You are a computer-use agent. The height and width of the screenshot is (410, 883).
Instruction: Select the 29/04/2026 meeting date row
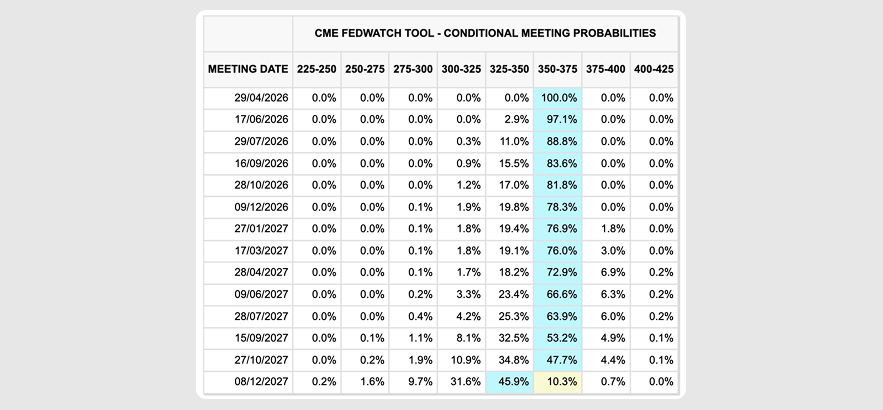coord(261,98)
